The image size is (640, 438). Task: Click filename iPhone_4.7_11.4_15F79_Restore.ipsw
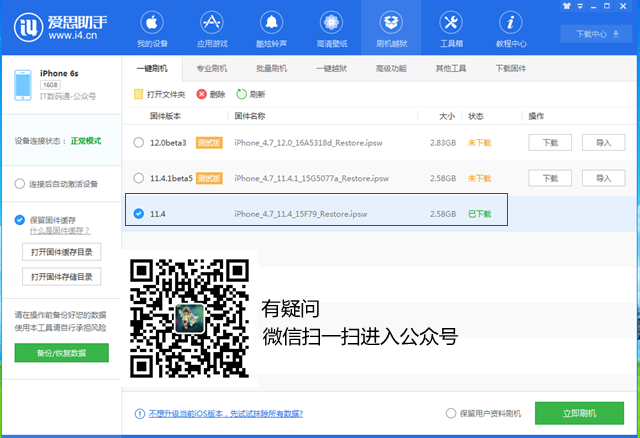301,214
